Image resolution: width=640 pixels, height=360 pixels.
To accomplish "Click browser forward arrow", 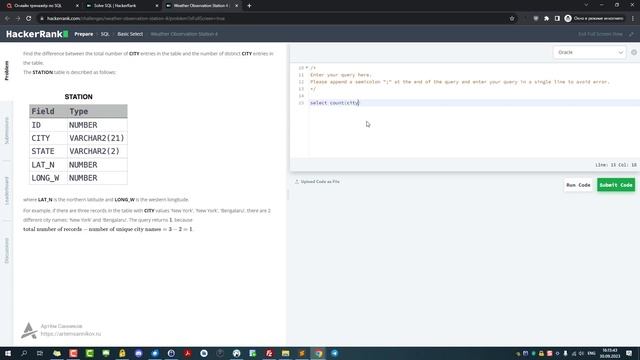I will coord(18,18).
